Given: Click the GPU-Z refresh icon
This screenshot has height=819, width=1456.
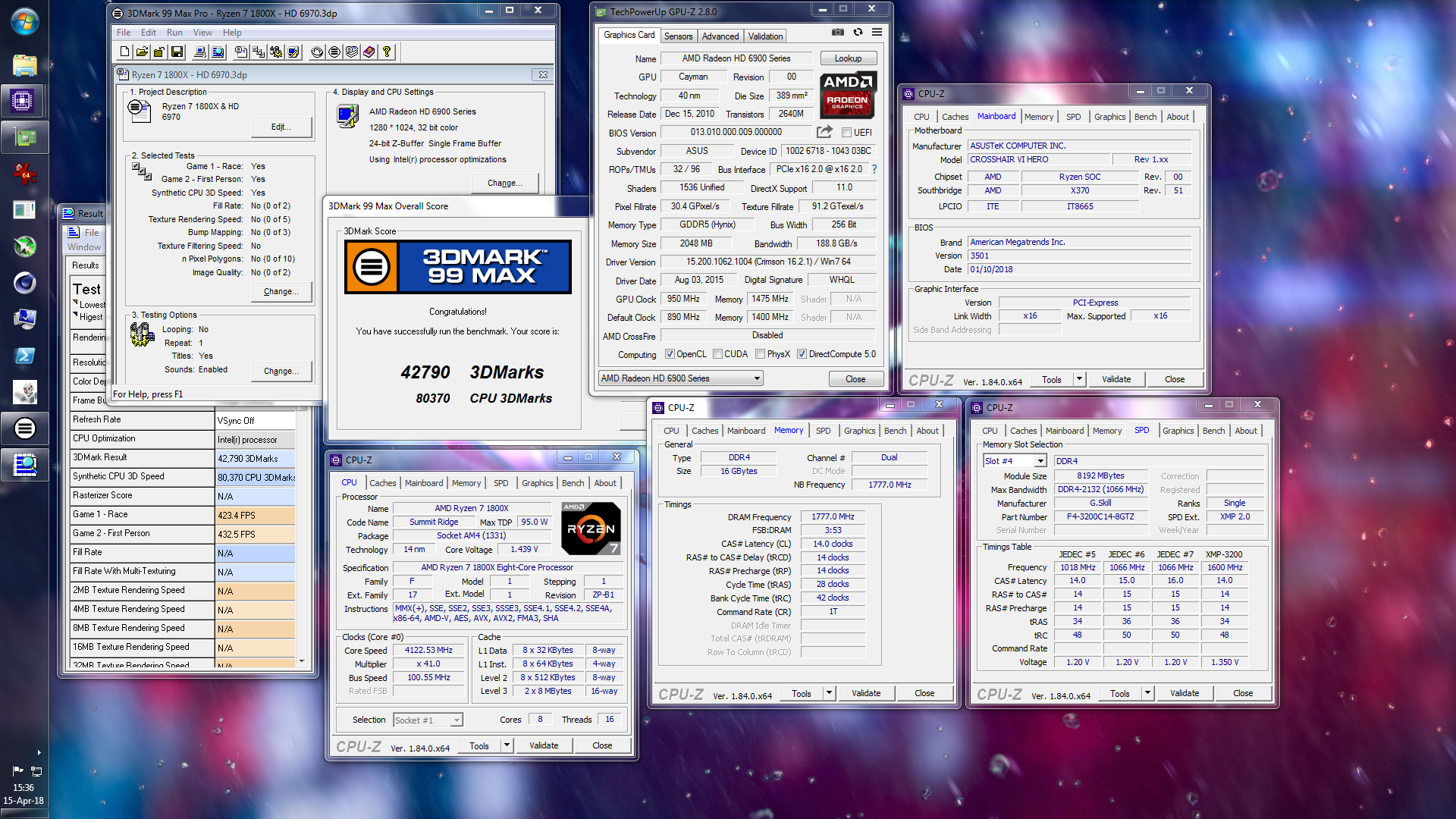Looking at the screenshot, I should (x=858, y=33).
